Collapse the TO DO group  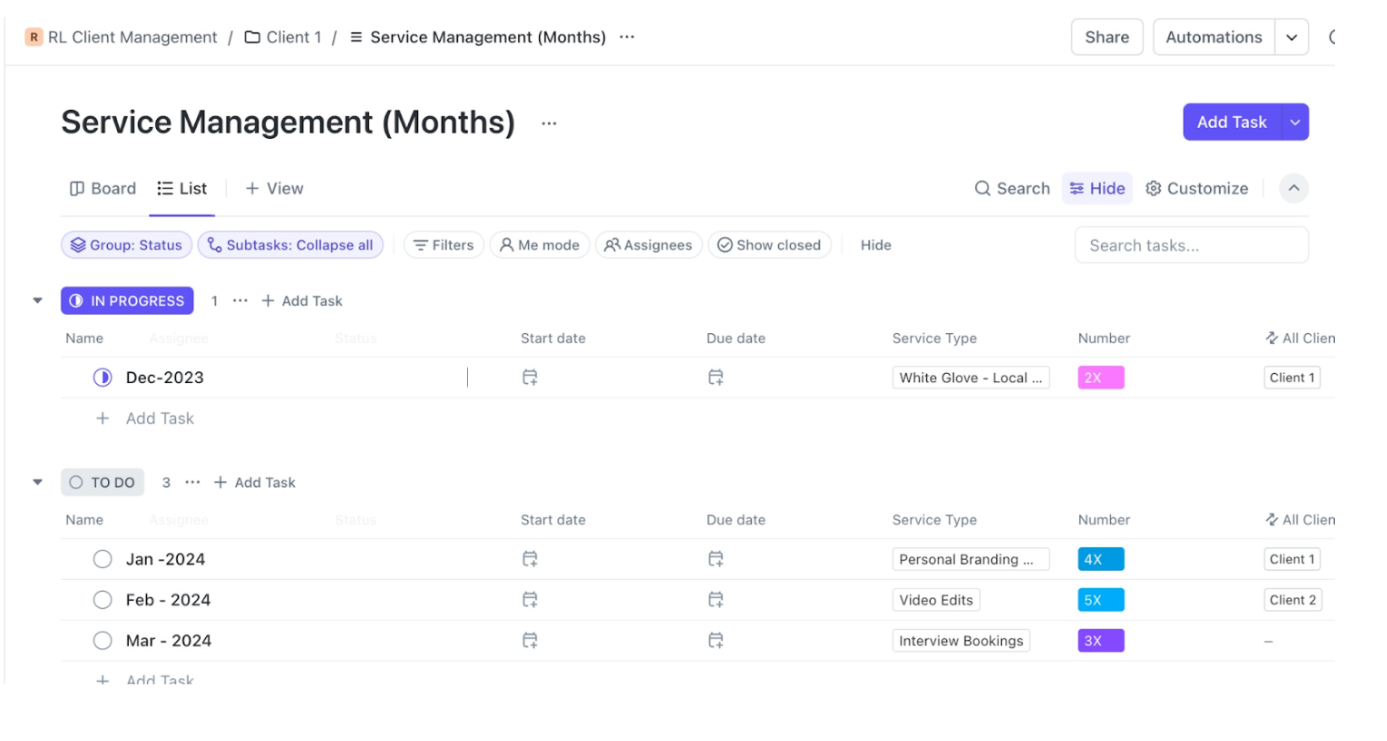(x=38, y=483)
